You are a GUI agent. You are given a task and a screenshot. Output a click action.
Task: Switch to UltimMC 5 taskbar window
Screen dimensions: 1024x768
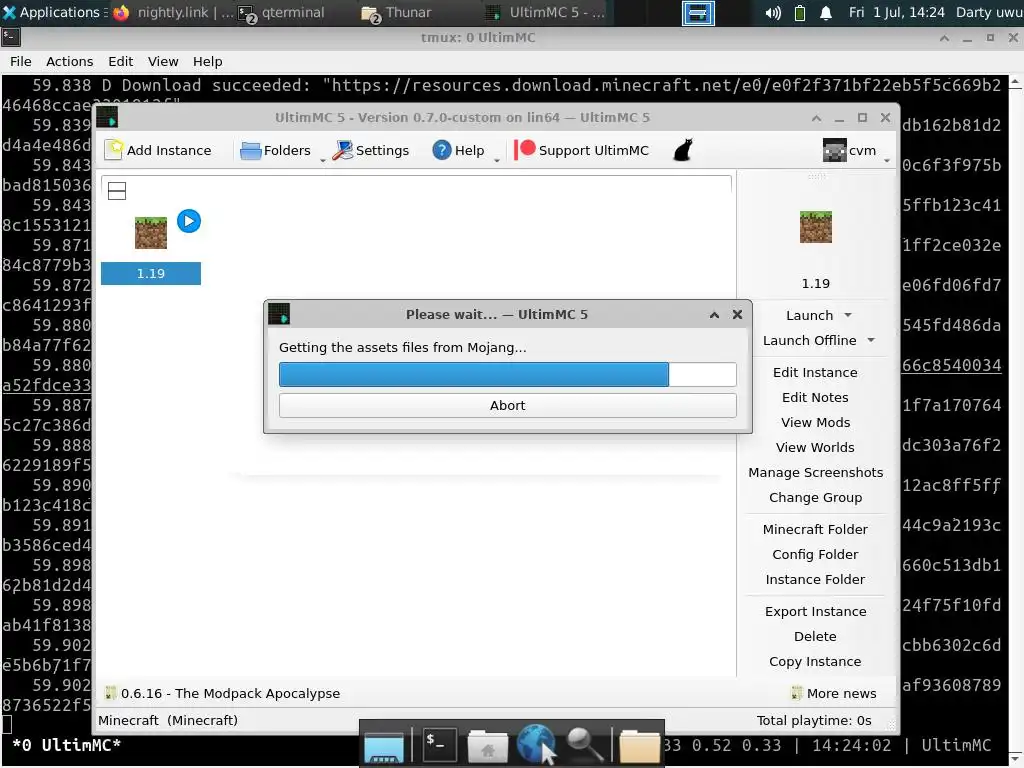[x=547, y=12]
